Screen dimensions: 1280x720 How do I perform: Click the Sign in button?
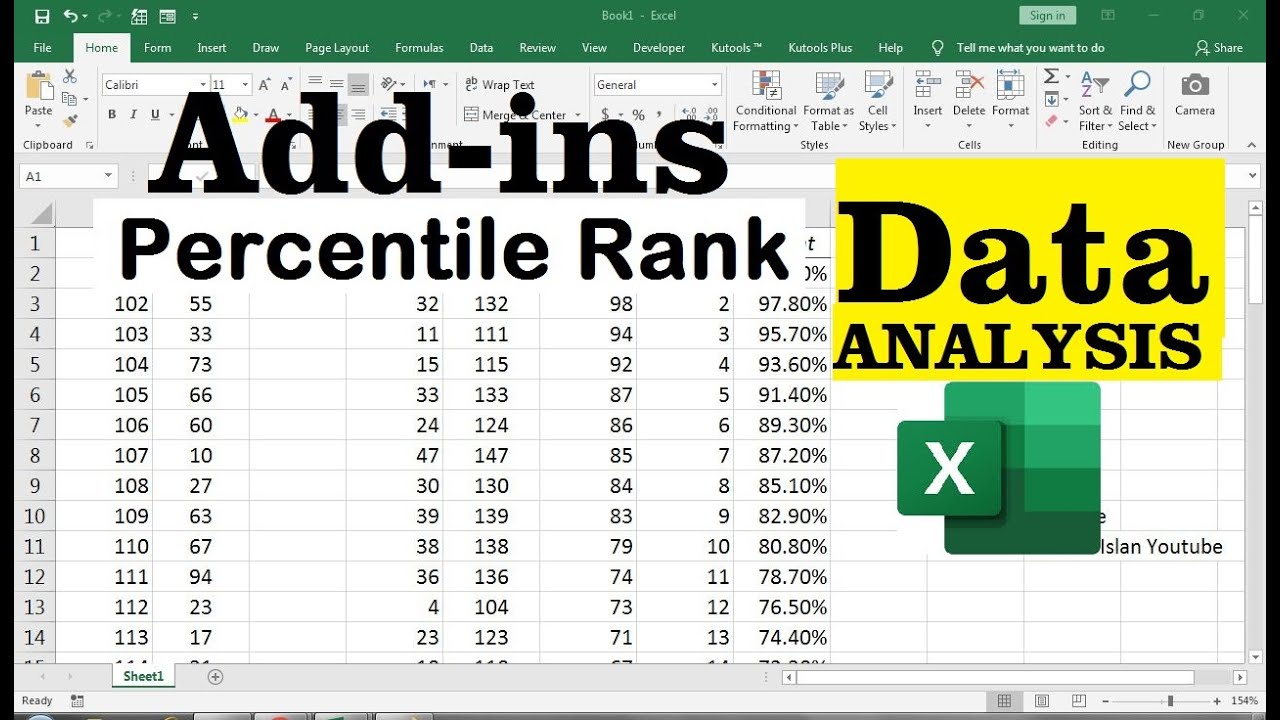coord(1047,15)
